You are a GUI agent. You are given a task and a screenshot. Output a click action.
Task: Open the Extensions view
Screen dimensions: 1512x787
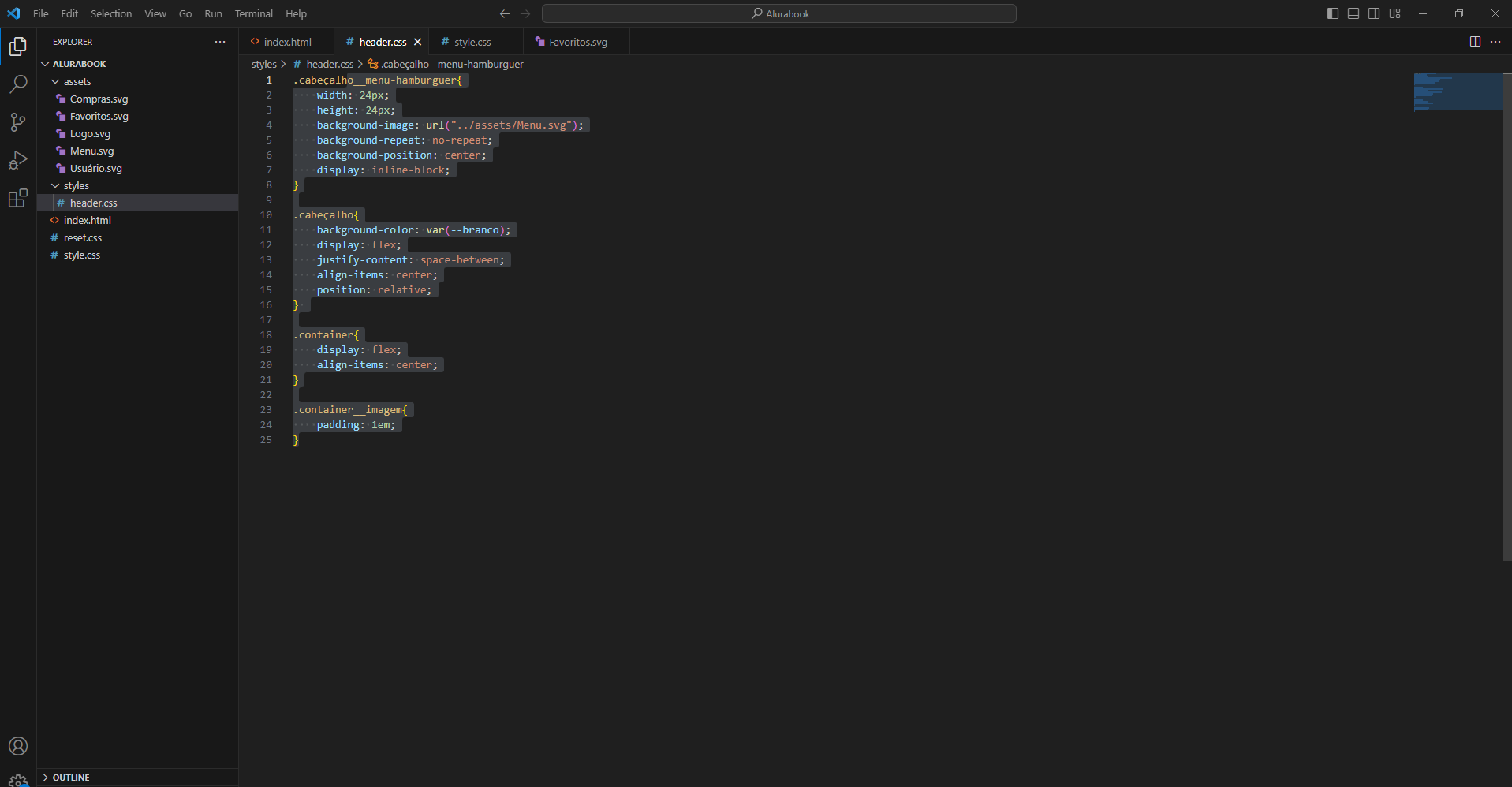pos(18,198)
